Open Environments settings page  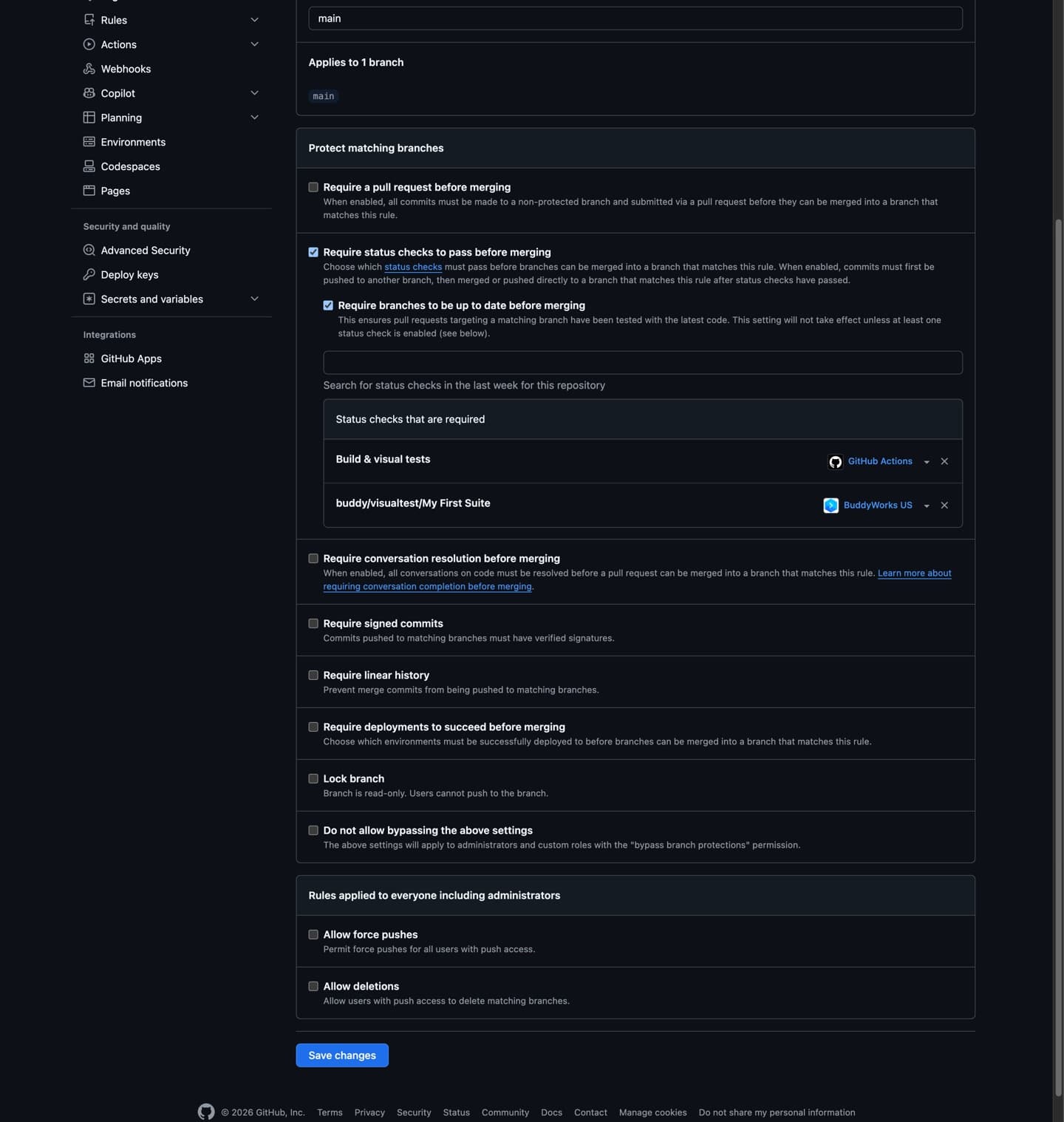click(x=133, y=142)
